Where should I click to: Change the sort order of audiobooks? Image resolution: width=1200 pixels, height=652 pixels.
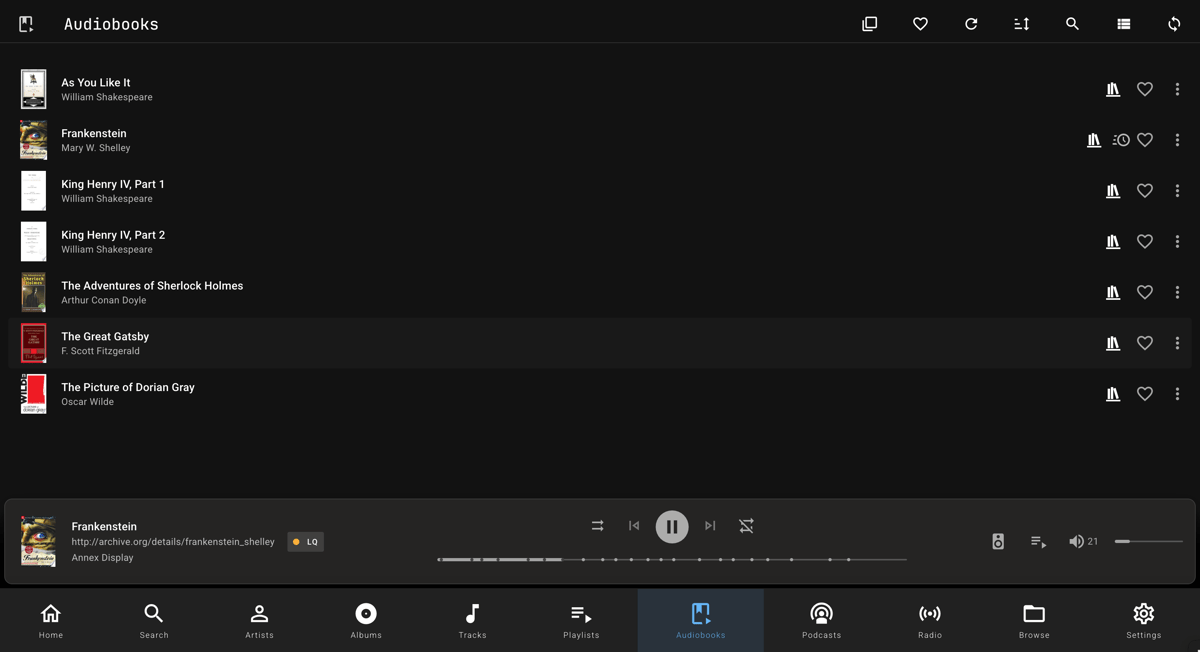tap(1021, 23)
